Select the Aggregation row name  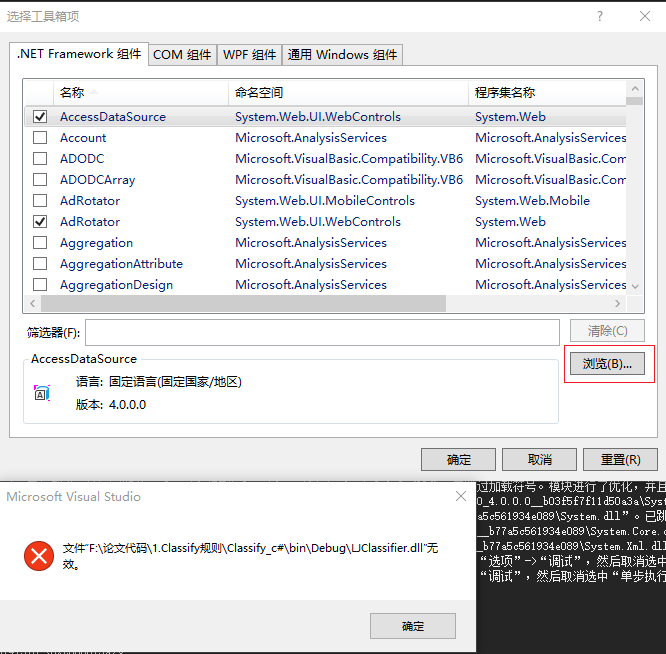coord(96,242)
